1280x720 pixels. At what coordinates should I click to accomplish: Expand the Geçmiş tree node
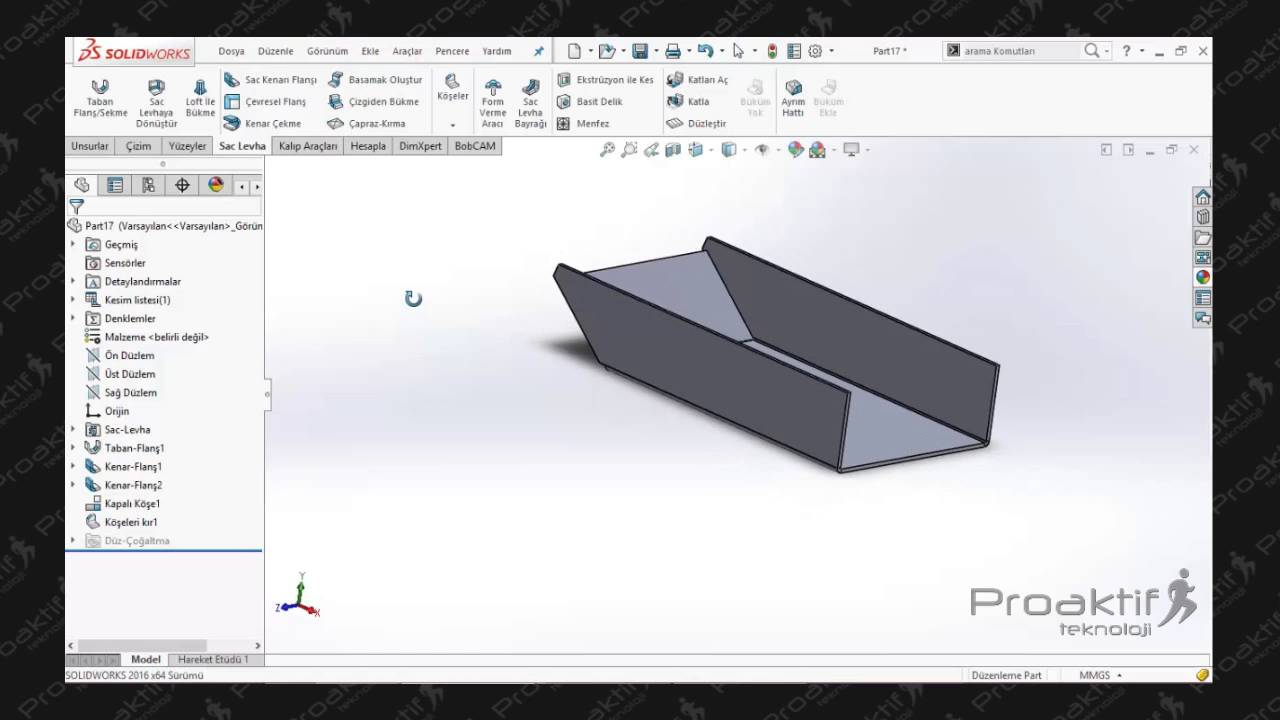73,244
